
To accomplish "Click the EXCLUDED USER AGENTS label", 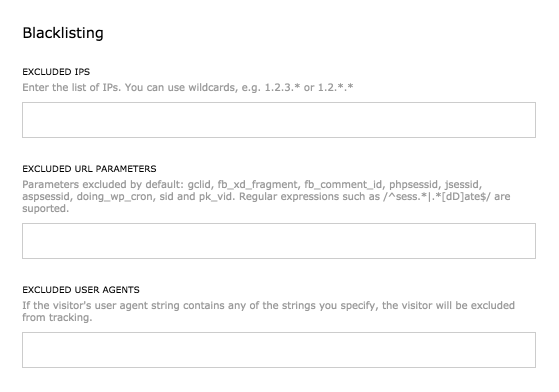I will [x=81, y=290].
